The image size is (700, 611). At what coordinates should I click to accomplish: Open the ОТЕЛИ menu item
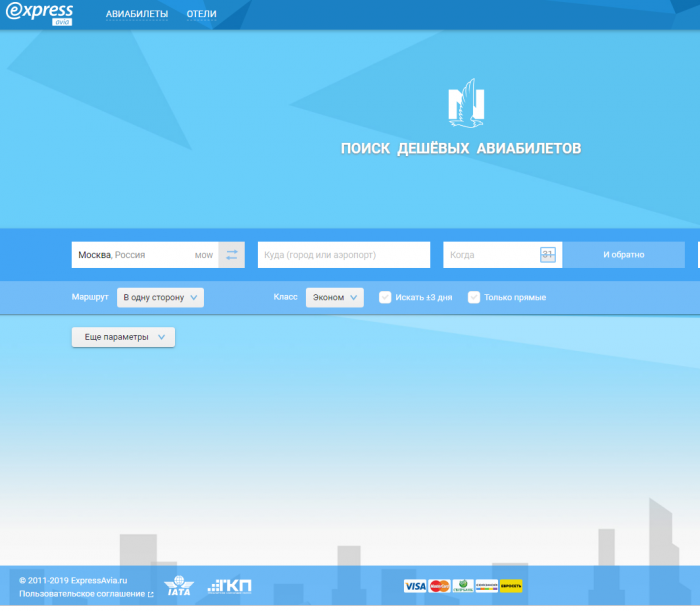pos(201,14)
